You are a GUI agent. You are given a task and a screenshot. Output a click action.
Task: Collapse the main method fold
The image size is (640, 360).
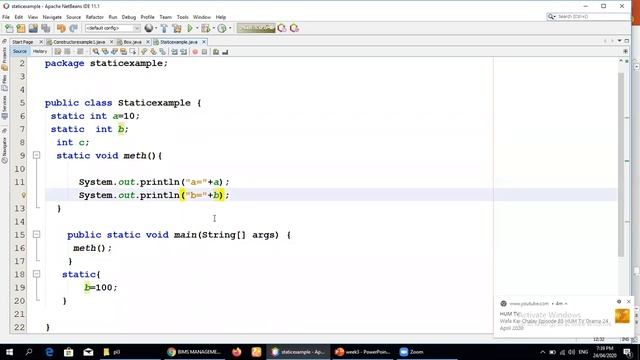36,234
